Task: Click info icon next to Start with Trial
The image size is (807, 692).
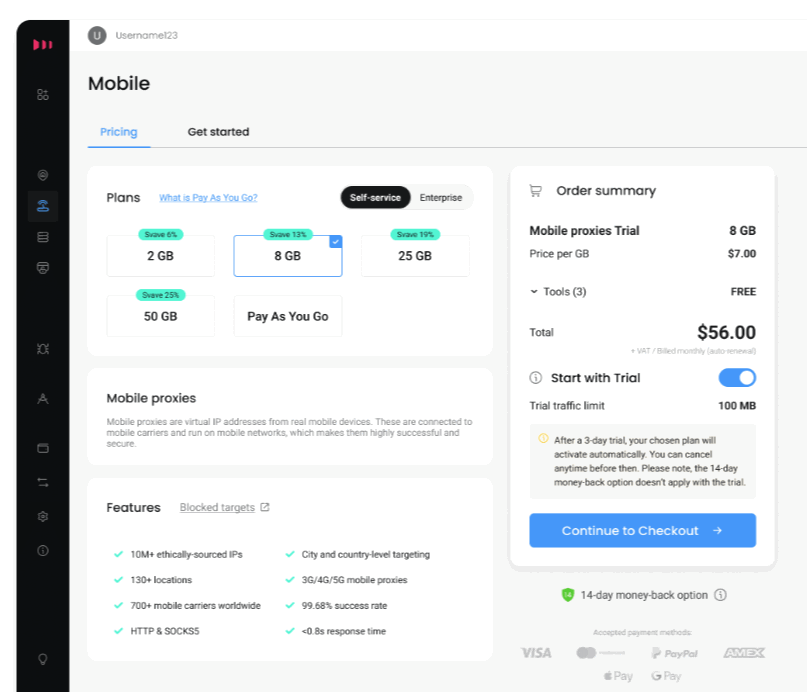Action: click(x=536, y=378)
